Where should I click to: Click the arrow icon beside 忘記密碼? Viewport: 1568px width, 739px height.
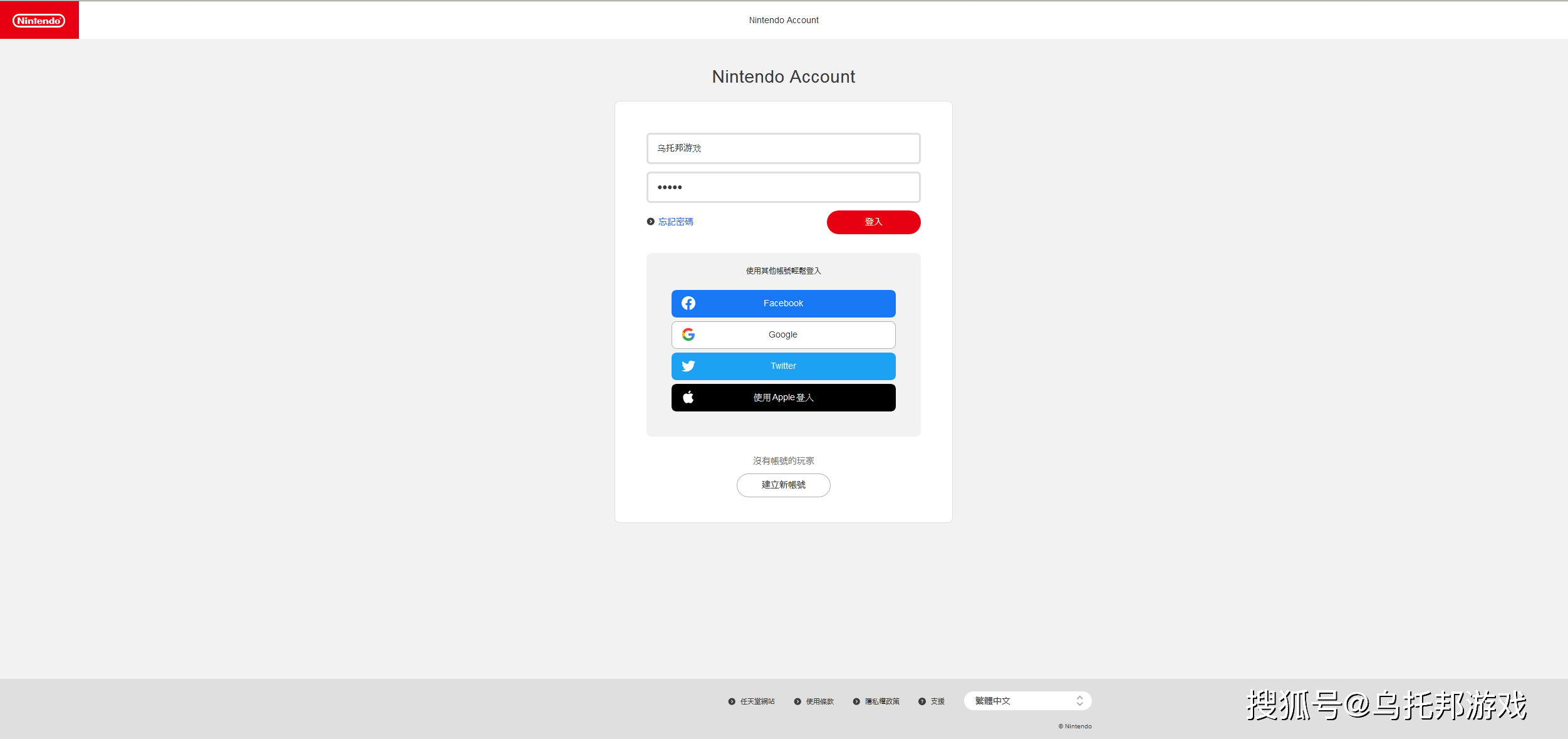coord(650,222)
